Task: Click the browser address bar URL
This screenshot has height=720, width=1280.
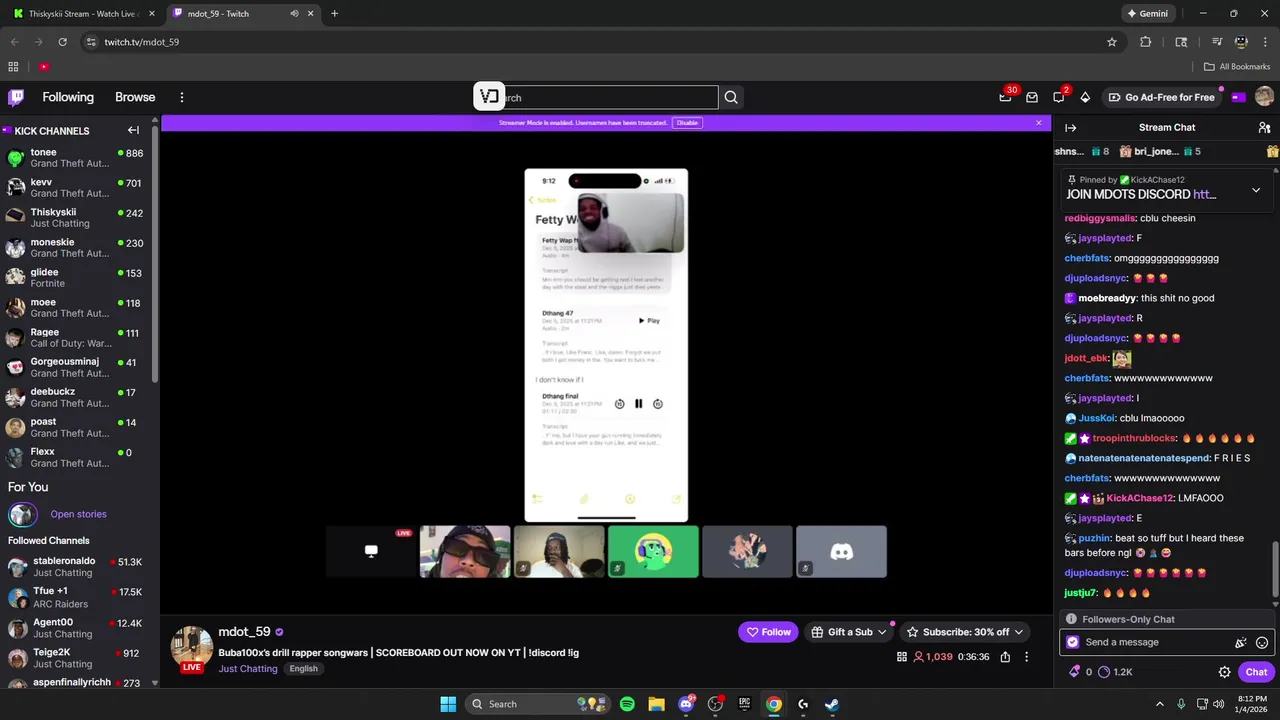Action: (x=142, y=42)
